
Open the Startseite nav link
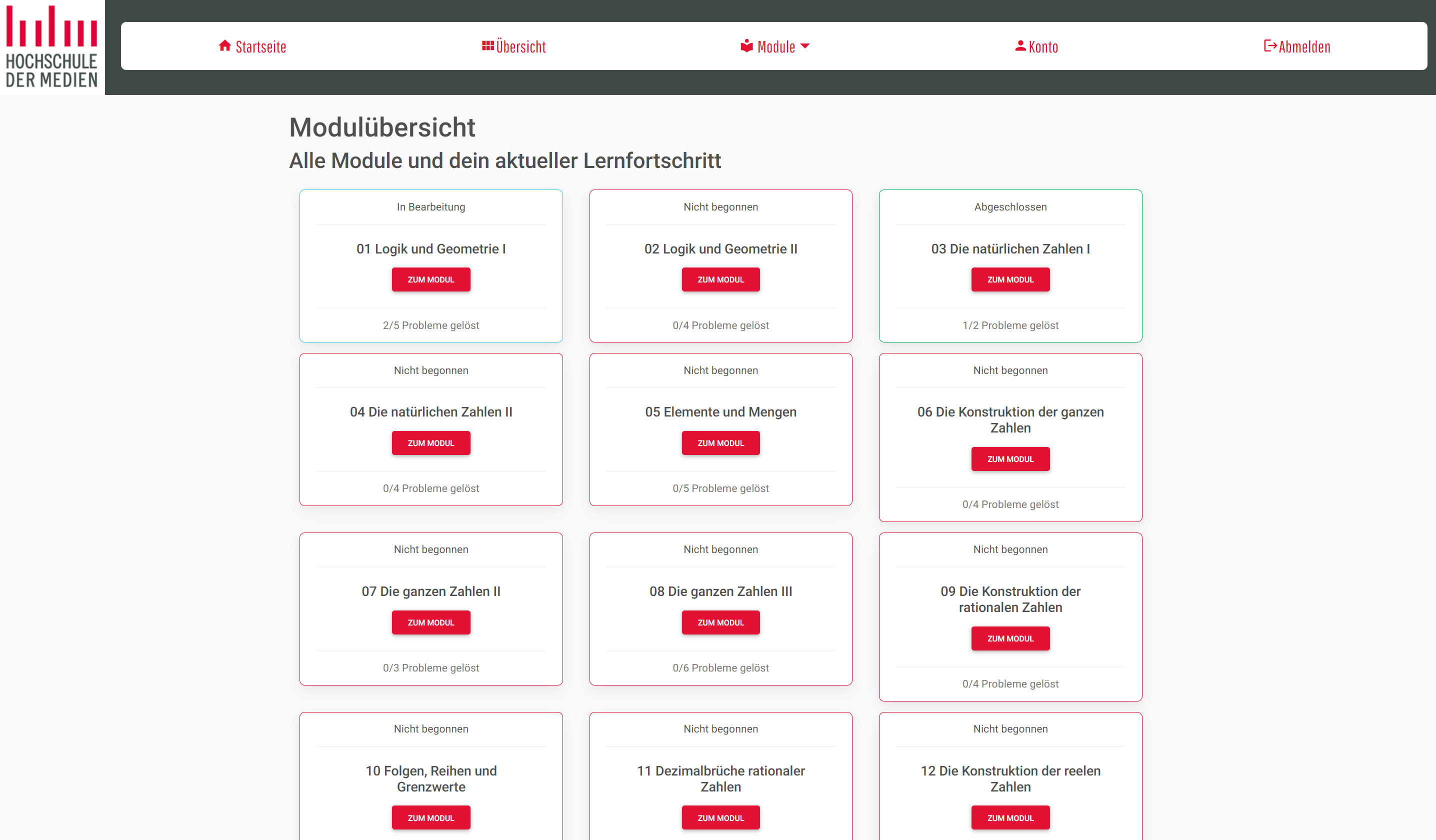[252, 46]
